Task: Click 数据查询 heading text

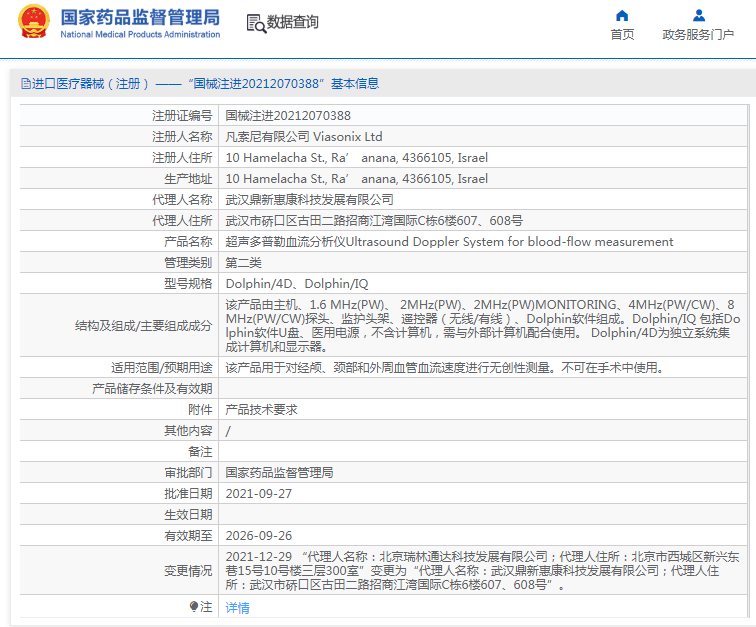Action: coord(293,22)
